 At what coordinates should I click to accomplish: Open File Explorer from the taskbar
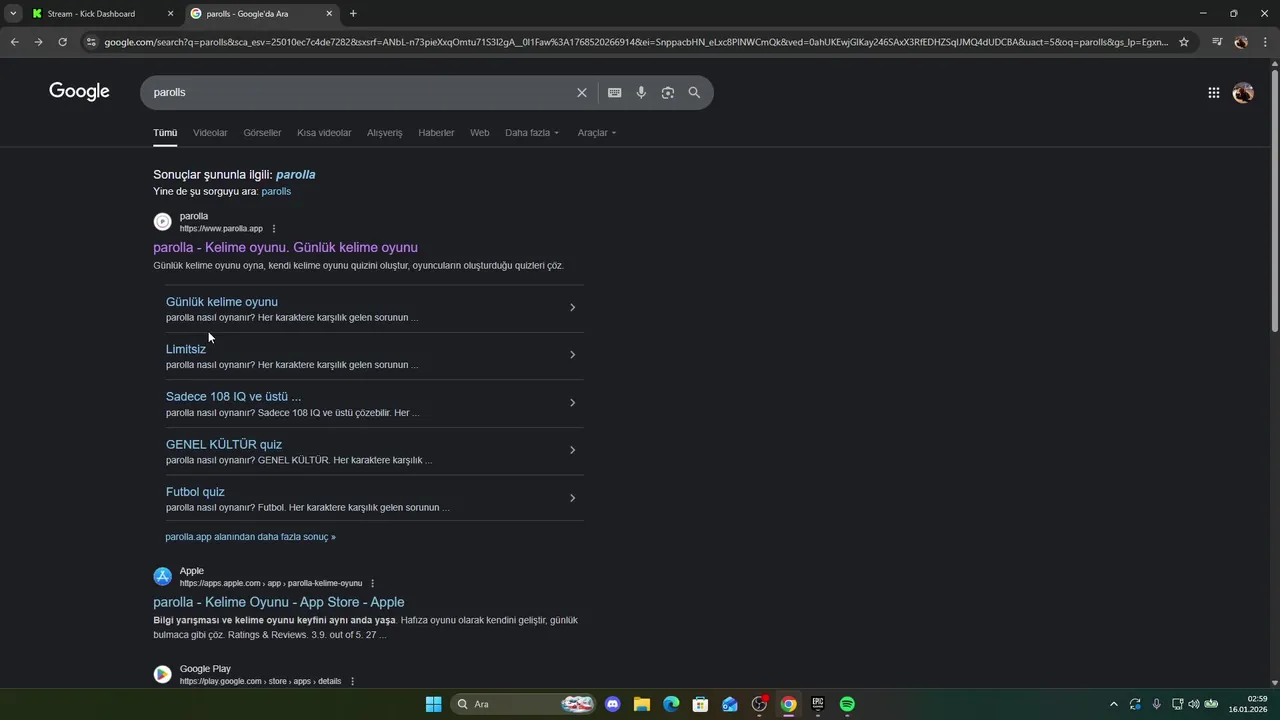642,704
